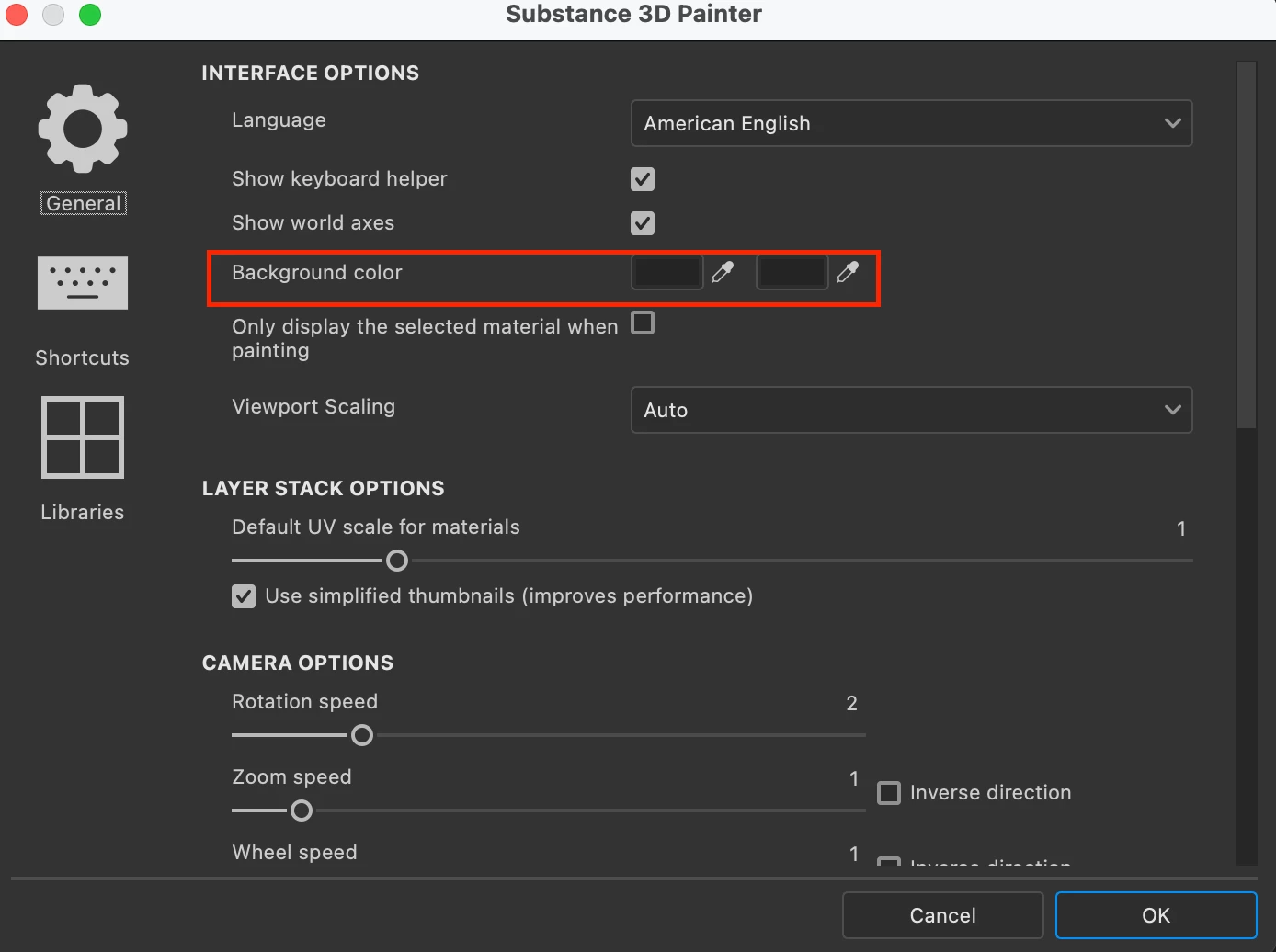
Task: Click the LAYER STACK OPTIONS heading
Action: pos(324,488)
